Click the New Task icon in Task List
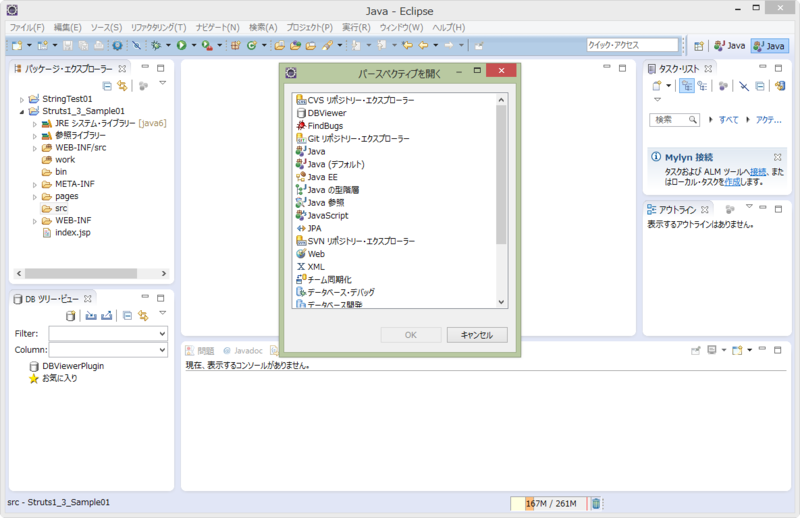Screen dimensions: 800x518 coord(657,86)
